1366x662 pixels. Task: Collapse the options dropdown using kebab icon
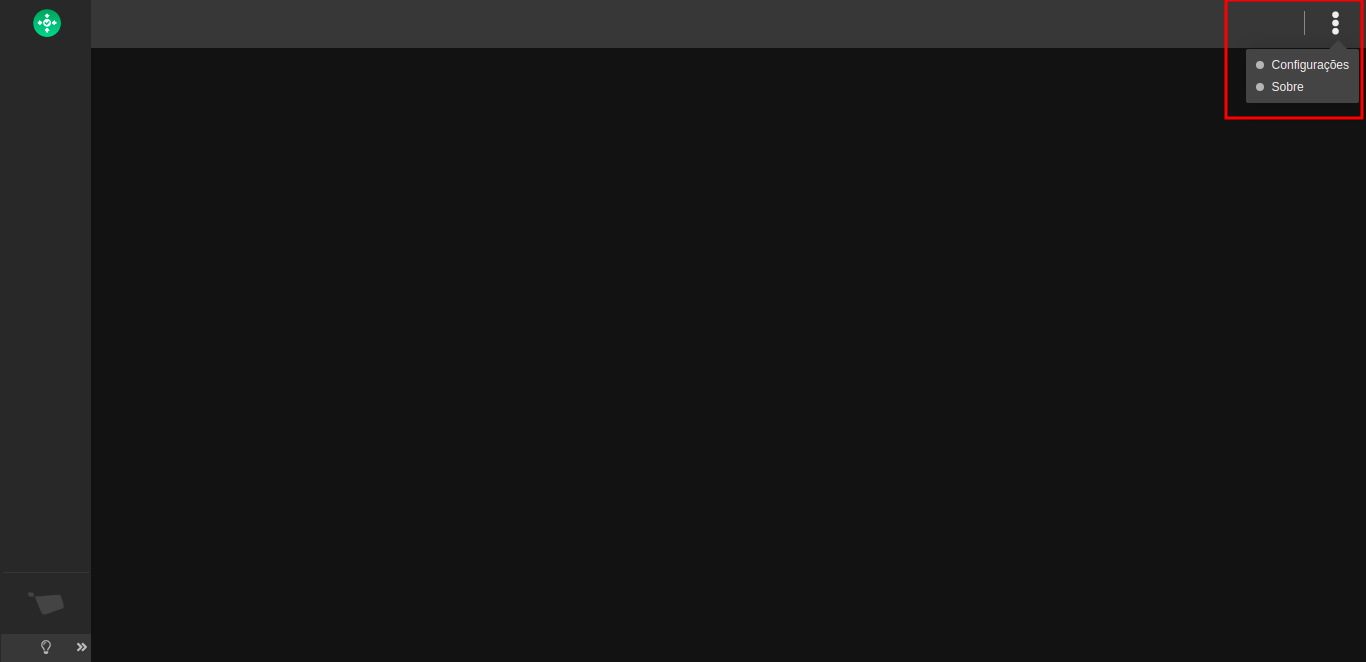tap(1335, 23)
